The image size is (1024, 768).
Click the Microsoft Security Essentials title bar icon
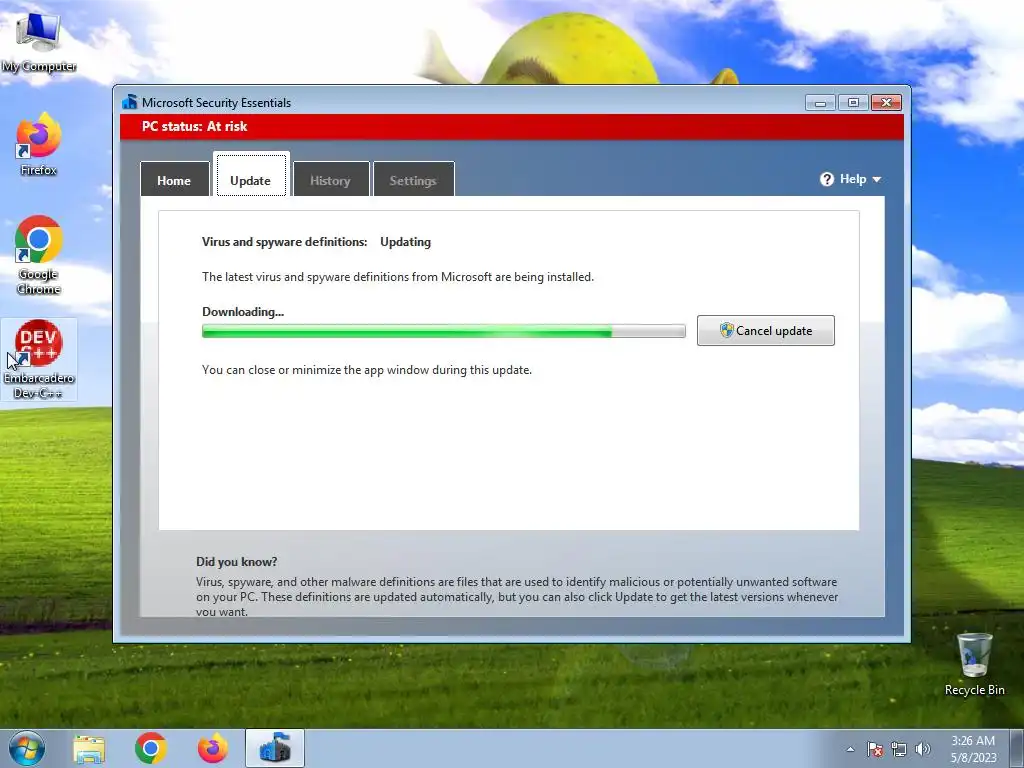[x=129, y=102]
